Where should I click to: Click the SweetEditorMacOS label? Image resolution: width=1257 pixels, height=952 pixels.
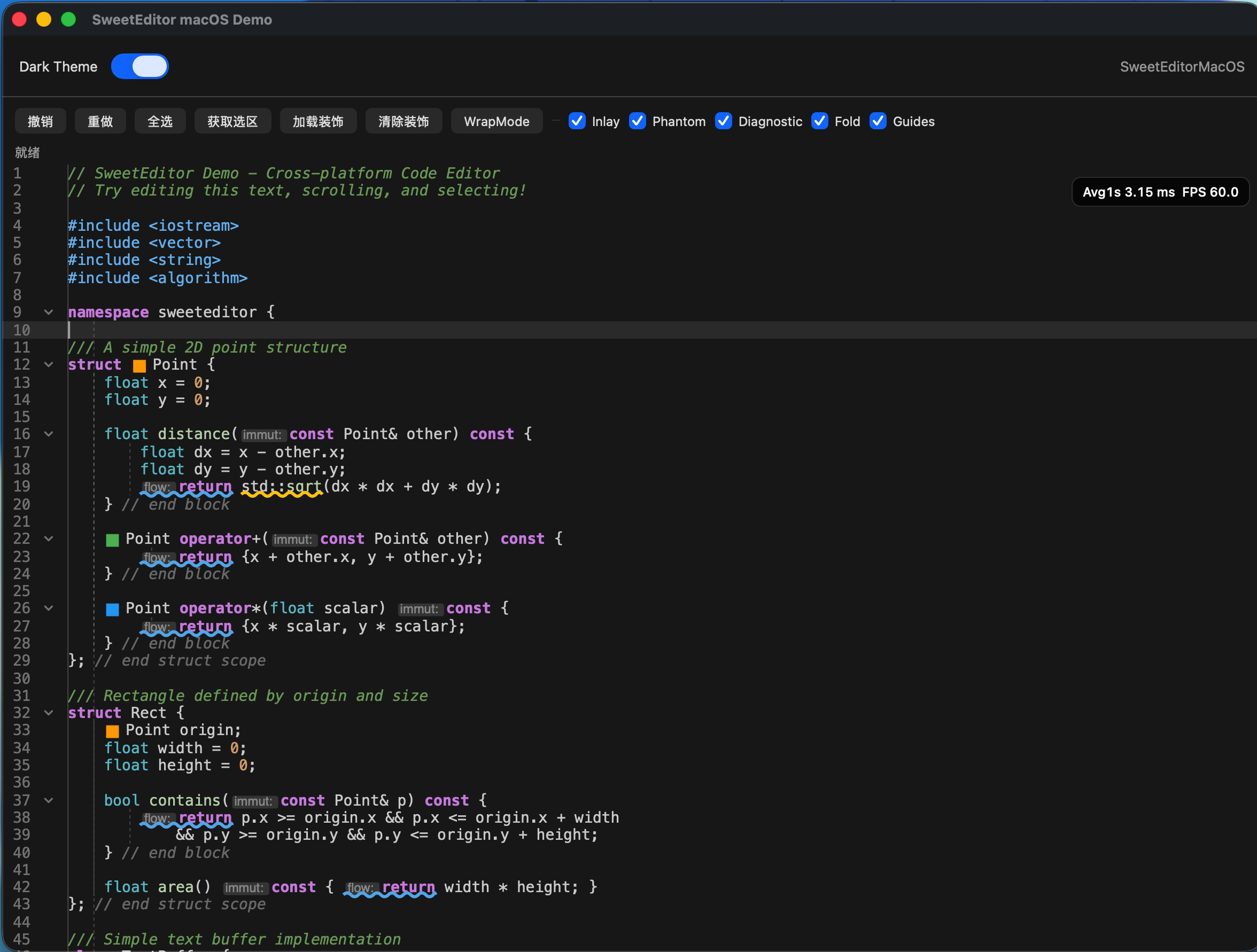pos(1182,66)
